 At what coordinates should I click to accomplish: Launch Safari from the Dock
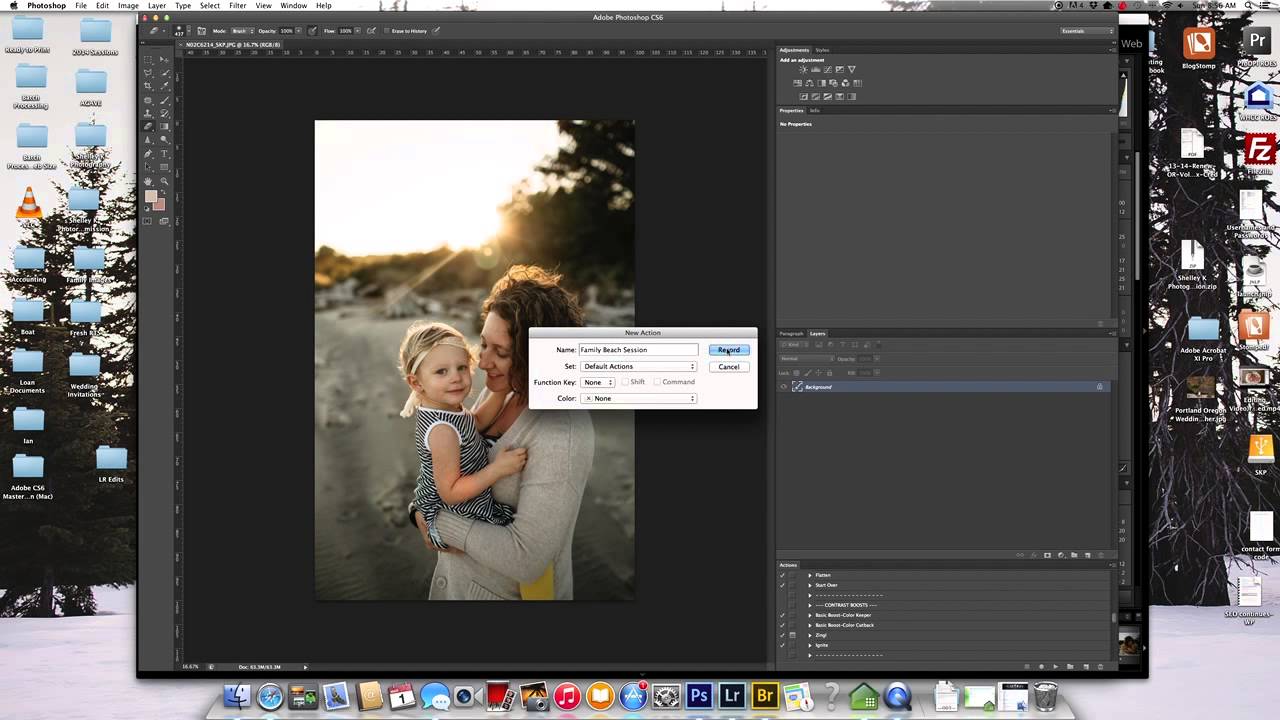pos(270,696)
